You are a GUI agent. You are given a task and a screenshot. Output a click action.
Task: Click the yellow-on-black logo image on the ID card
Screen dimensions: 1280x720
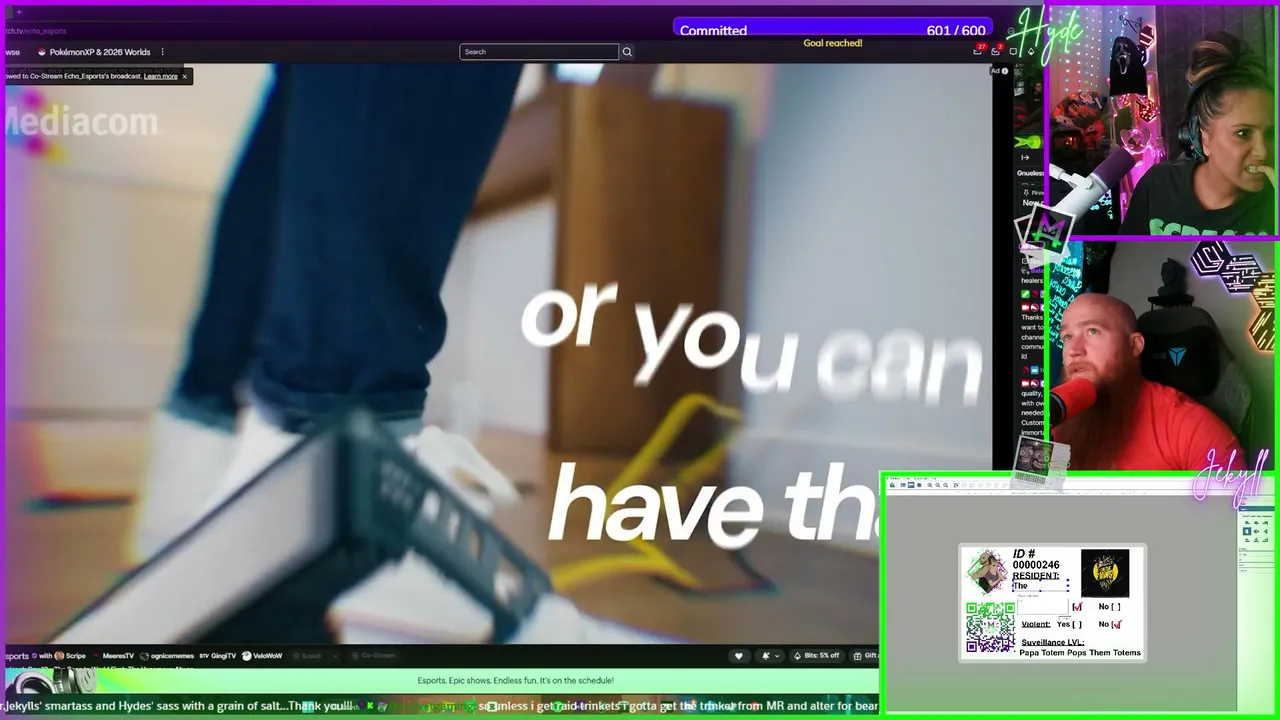click(x=1105, y=573)
